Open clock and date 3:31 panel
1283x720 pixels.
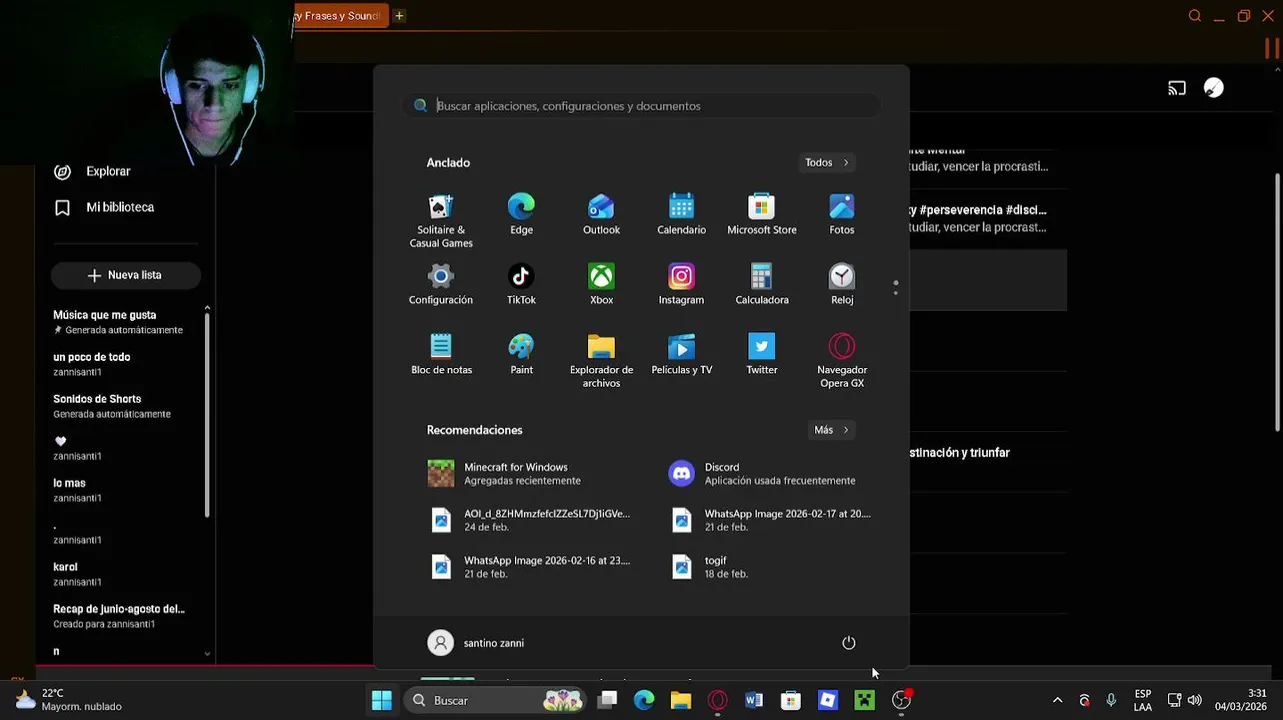1240,700
